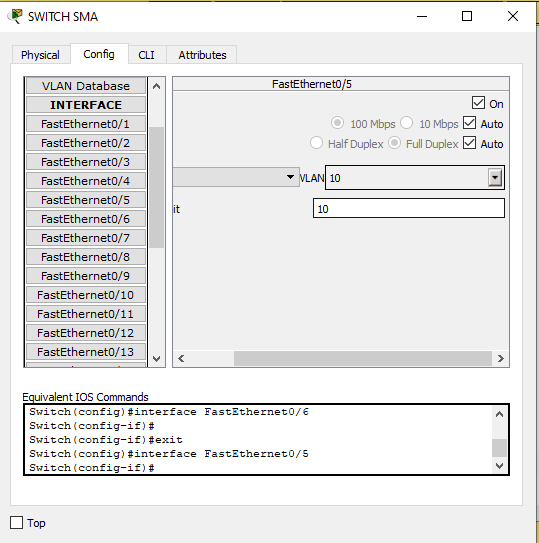
Task: Click the settings panel scroll right arrow
Action: point(501,358)
